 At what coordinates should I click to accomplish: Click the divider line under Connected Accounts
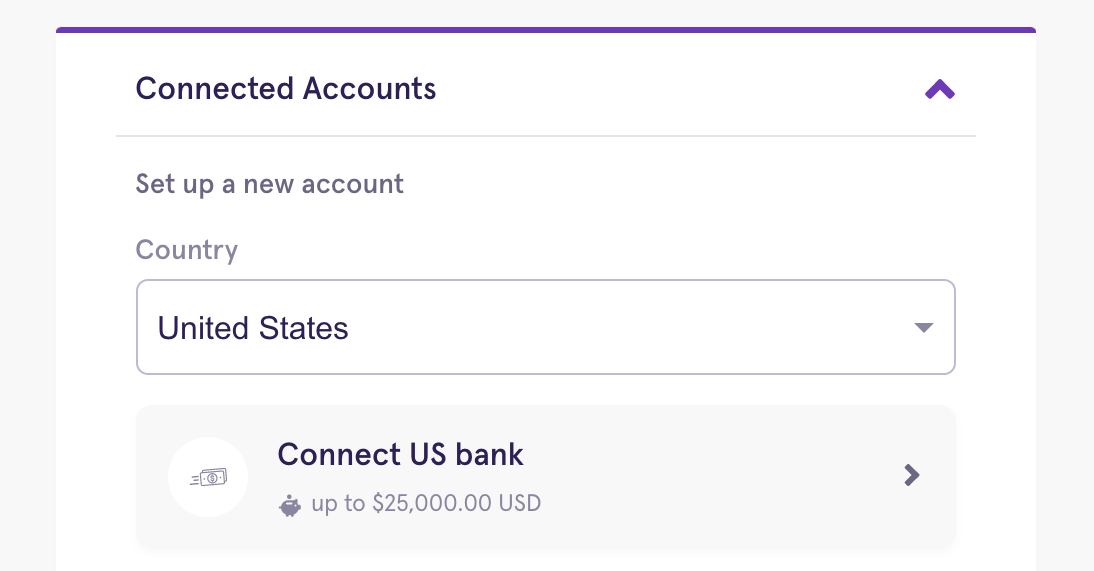click(546, 136)
